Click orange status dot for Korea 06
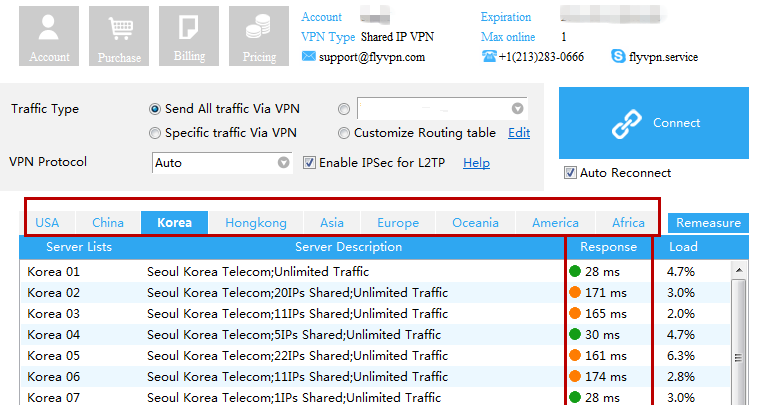This screenshot has width=771, height=405. click(x=575, y=376)
